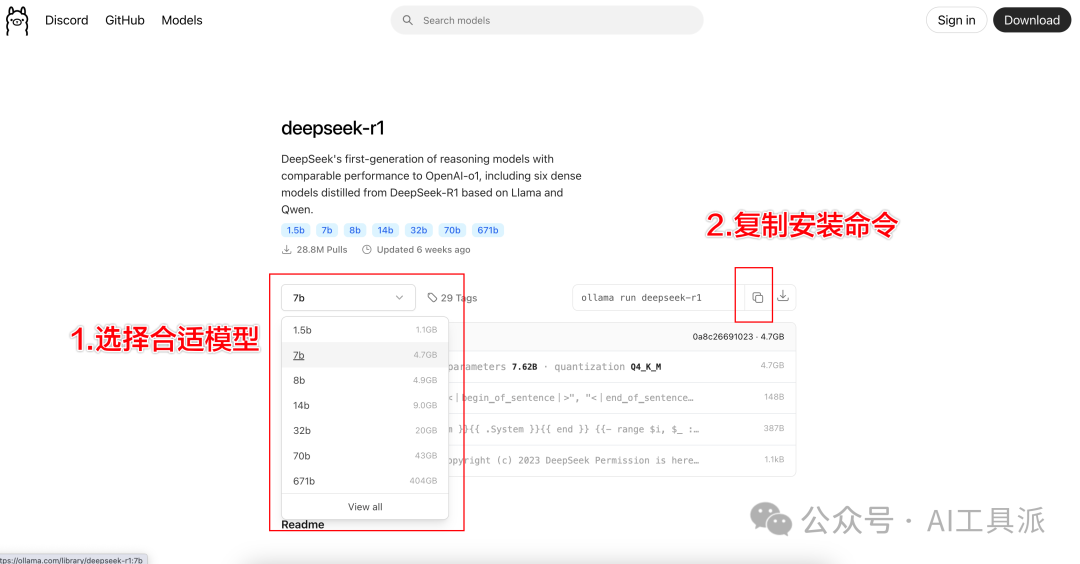
Task: Choose 1.5b 1.1GB in the dropdown list
Action: click(365, 330)
